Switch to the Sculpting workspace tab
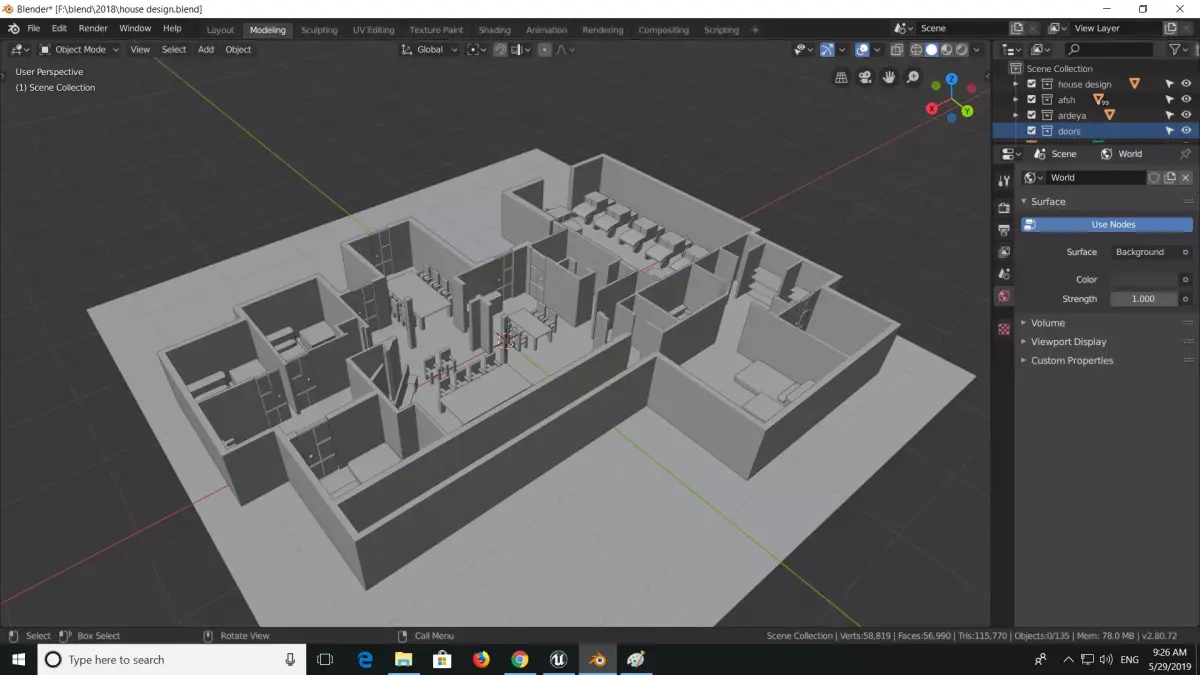This screenshot has width=1200, height=675. point(319,30)
